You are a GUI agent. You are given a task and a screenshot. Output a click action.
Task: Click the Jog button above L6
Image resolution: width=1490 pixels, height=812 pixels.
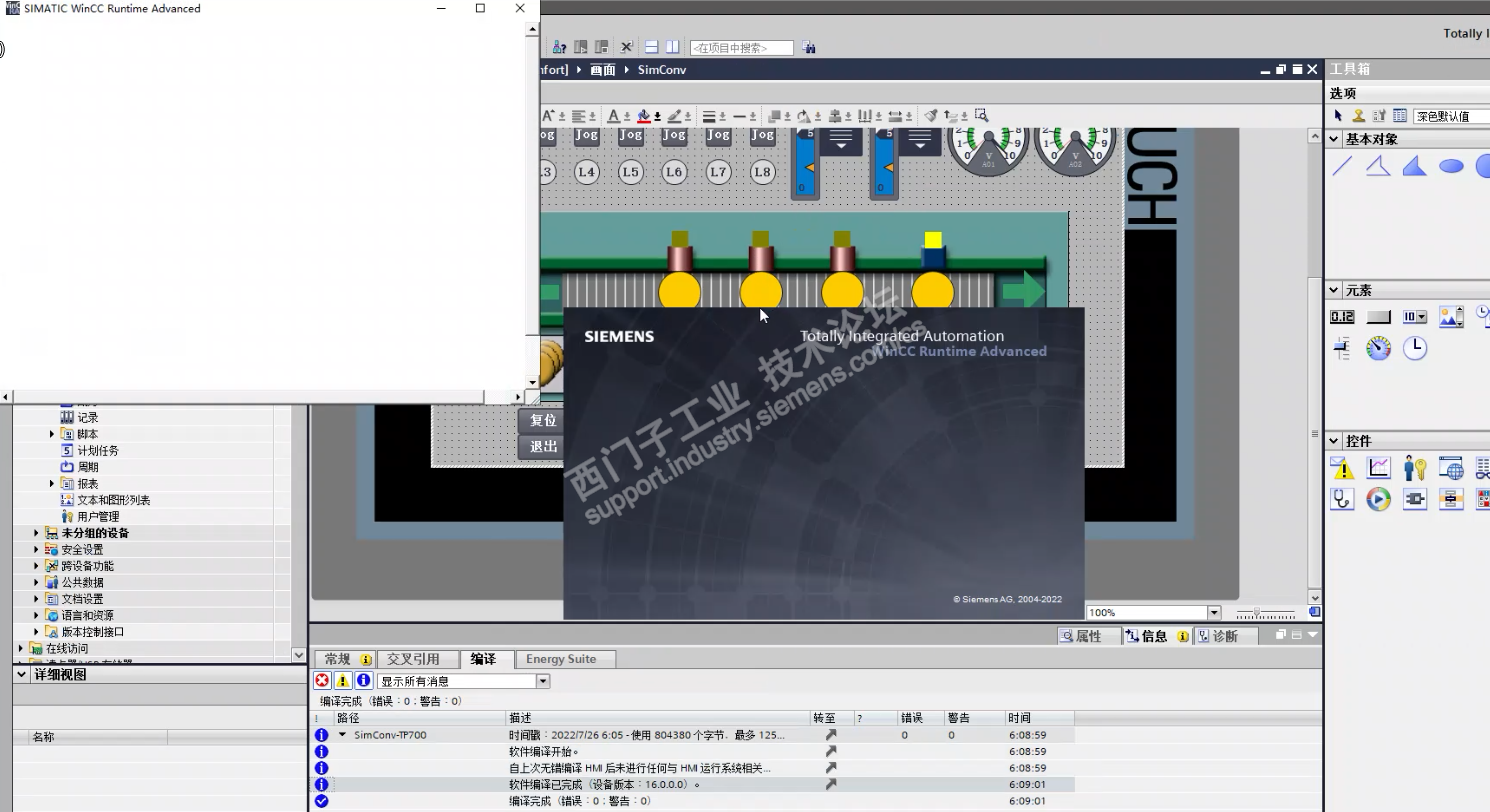click(674, 136)
